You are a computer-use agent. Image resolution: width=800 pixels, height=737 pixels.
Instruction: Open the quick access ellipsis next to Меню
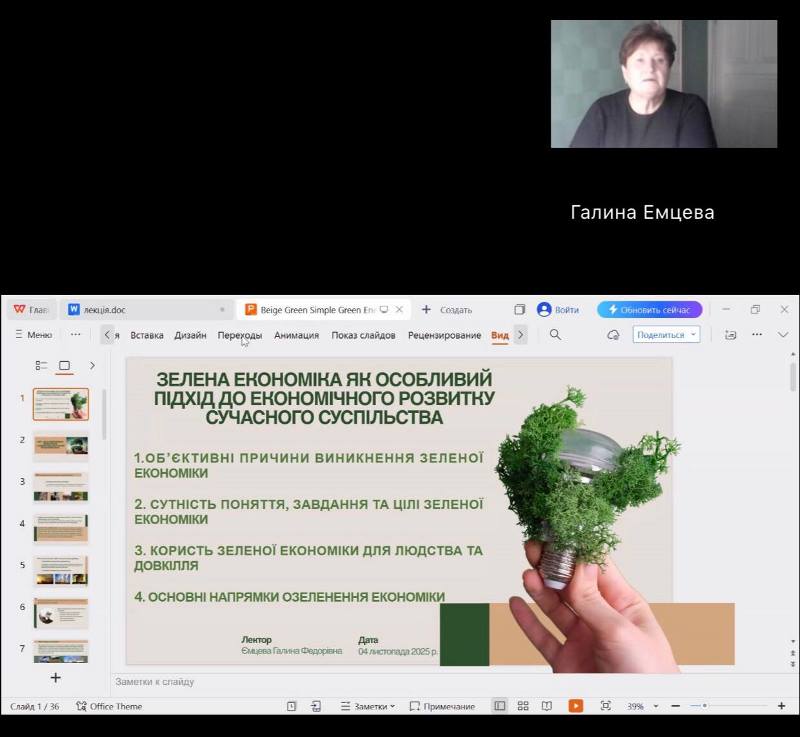[76, 335]
